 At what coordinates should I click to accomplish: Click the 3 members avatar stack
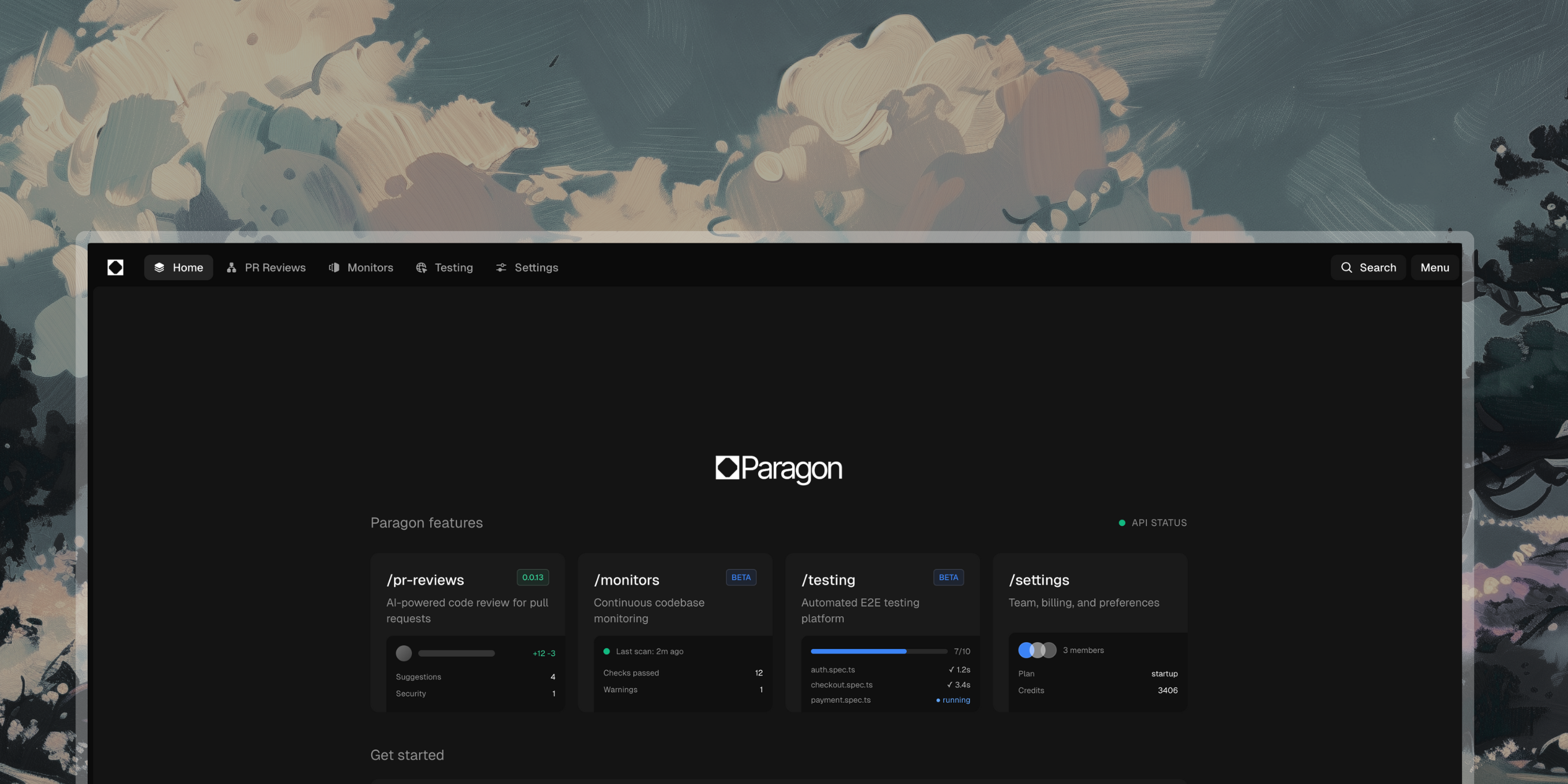pyautogui.click(x=1036, y=650)
